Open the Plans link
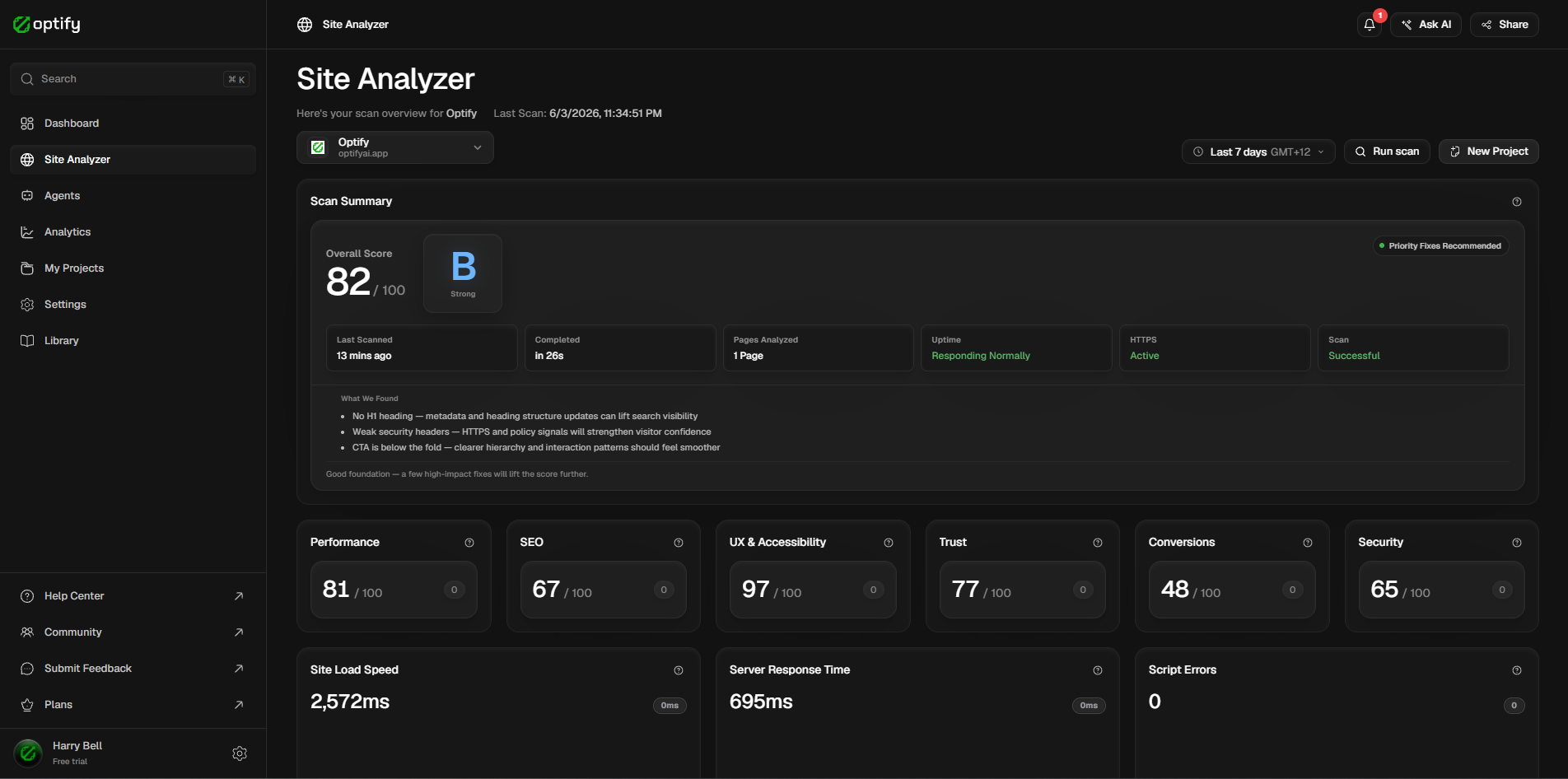 [133, 705]
